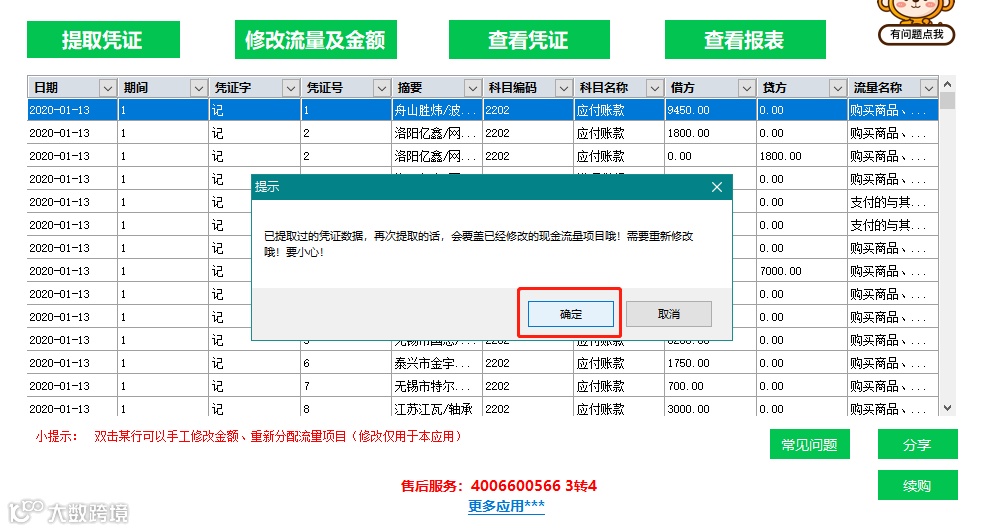Click the table scrollbar up arrow
This screenshot has height=531, width=981.
(x=948, y=84)
